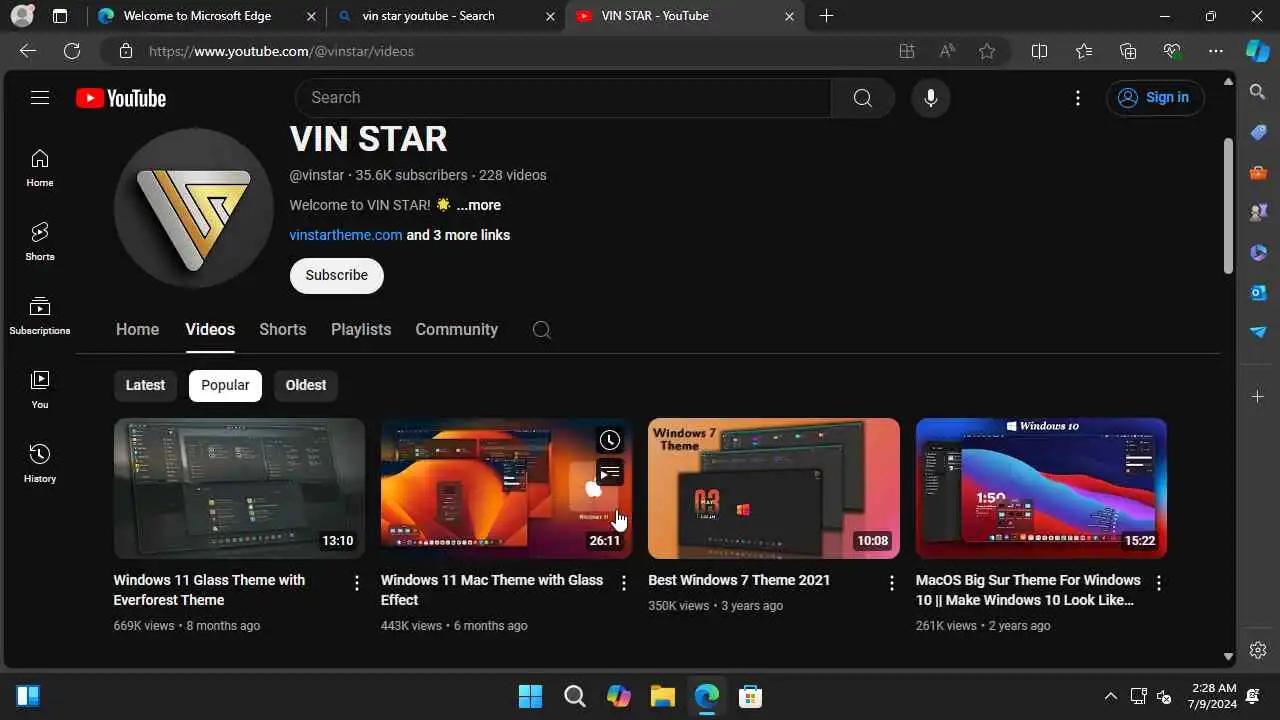Click the Edge address bar URL
The width and height of the screenshot is (1280, 720).
(x=281, y=51)
